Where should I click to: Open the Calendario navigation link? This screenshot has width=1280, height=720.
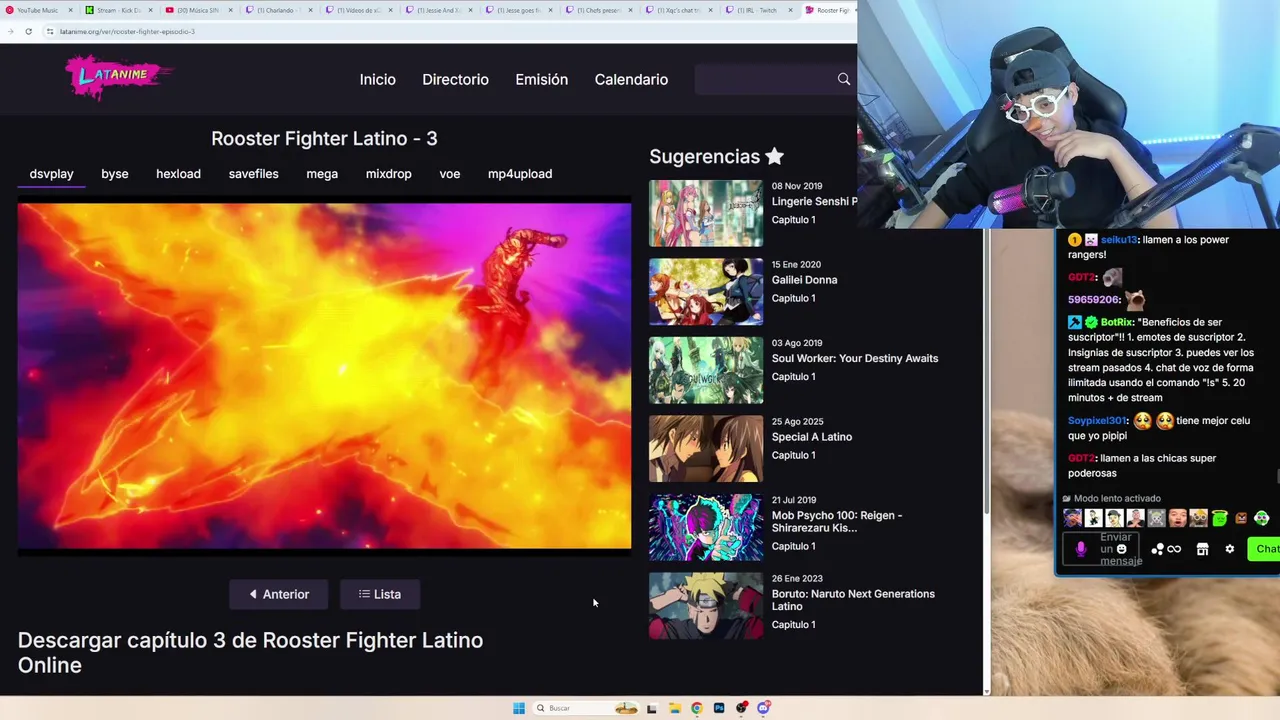(631, 80)
